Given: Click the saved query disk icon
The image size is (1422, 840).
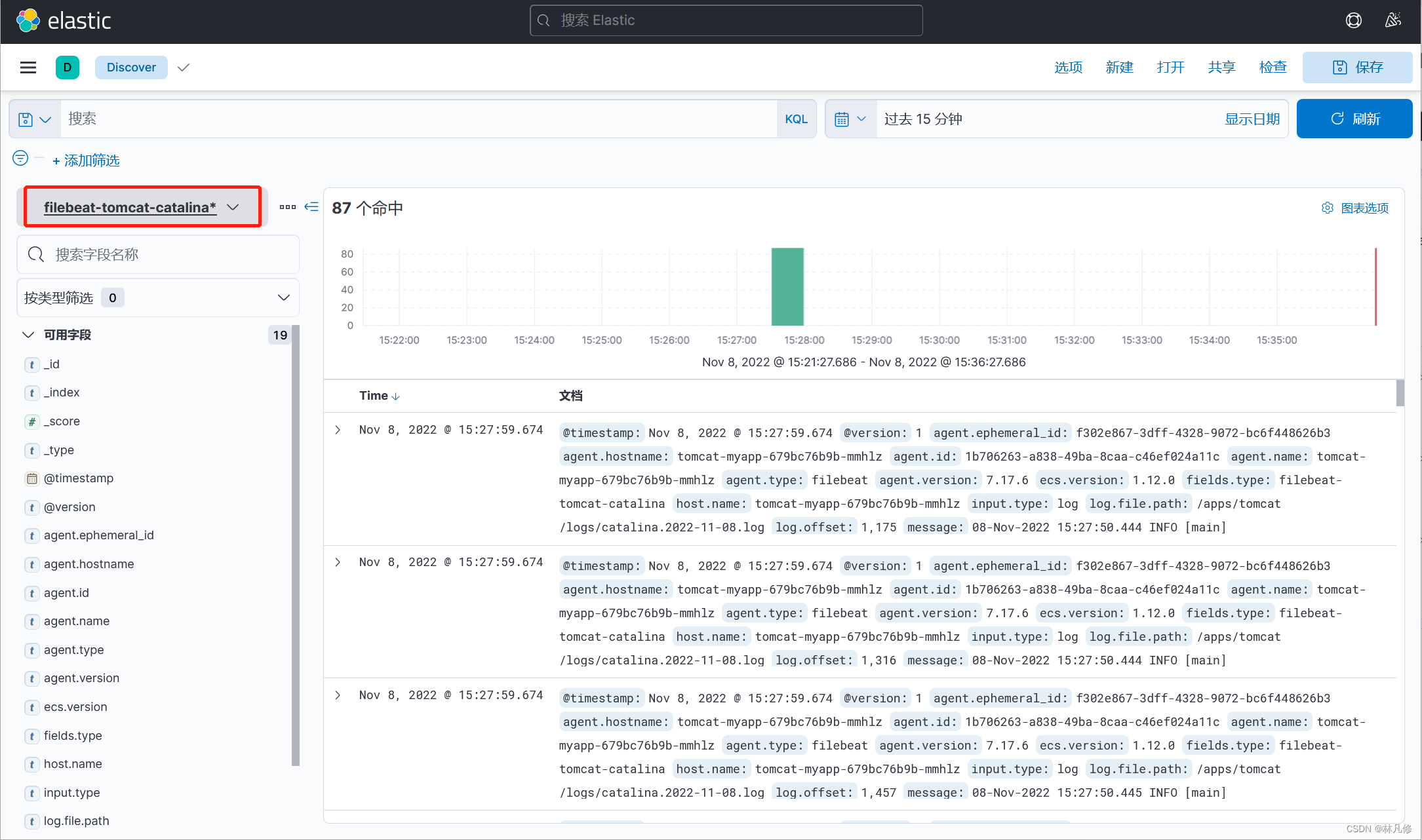Looking at the screenshot, I should coord(26,119).
